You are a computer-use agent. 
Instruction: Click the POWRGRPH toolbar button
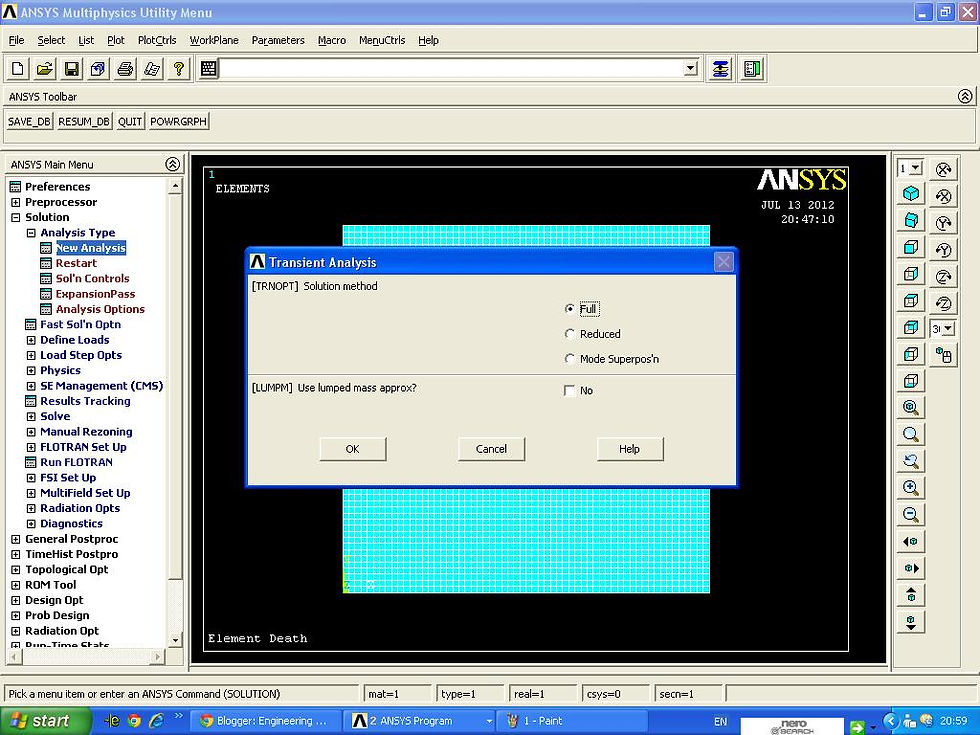click(x=178, y=121)
